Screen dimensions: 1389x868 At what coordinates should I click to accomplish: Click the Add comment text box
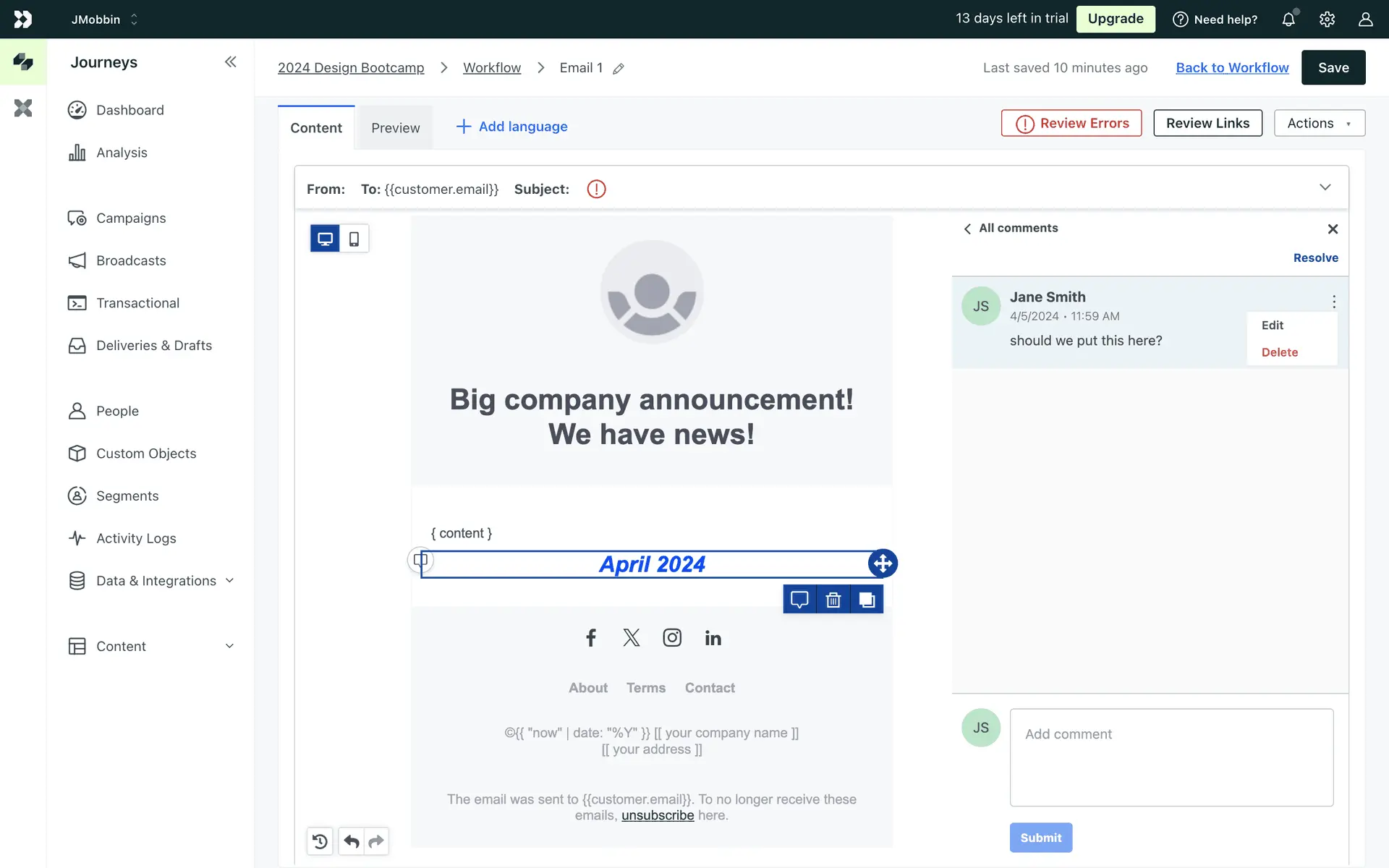(x=1171, y=757)
